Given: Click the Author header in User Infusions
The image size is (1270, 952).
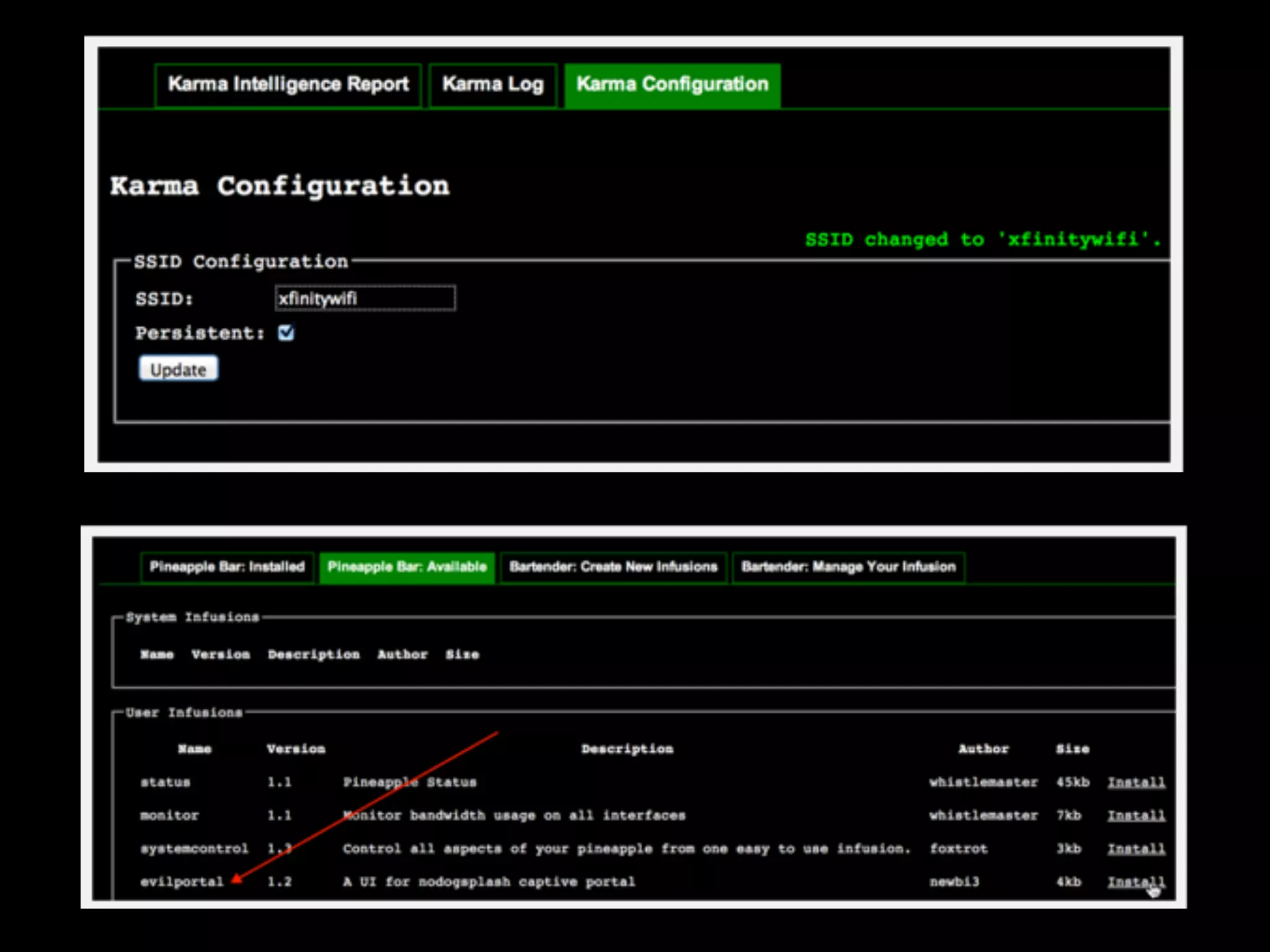Looking at the screenshot, I should (984, 749).
